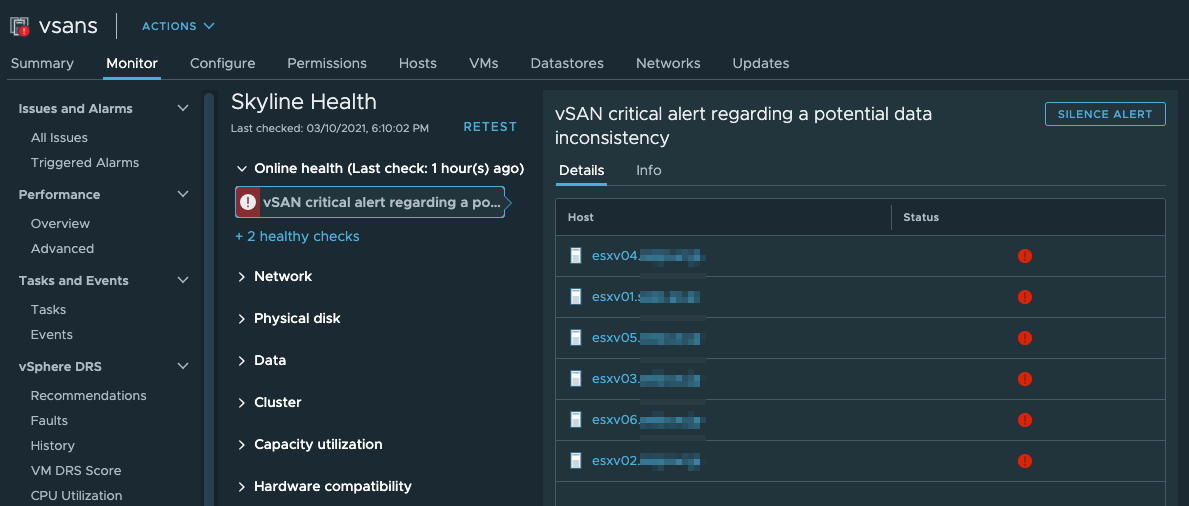
Task: Show the 2 healthy checks link
Action: coord(297,237)
